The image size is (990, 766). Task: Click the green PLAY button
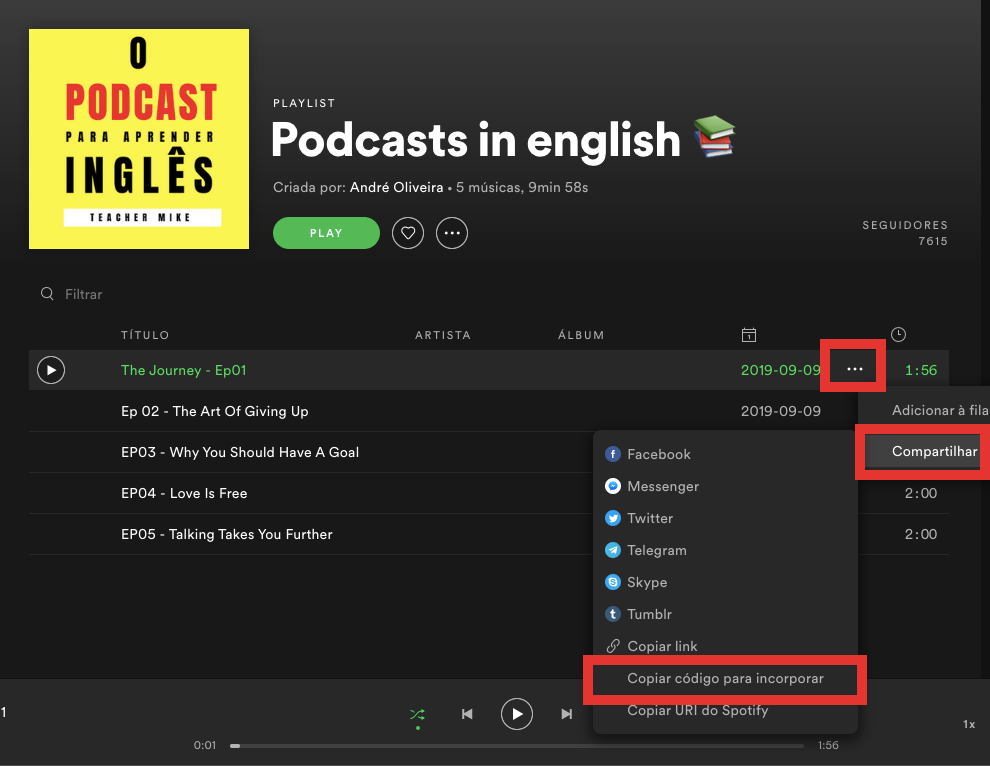coord(326,233)
